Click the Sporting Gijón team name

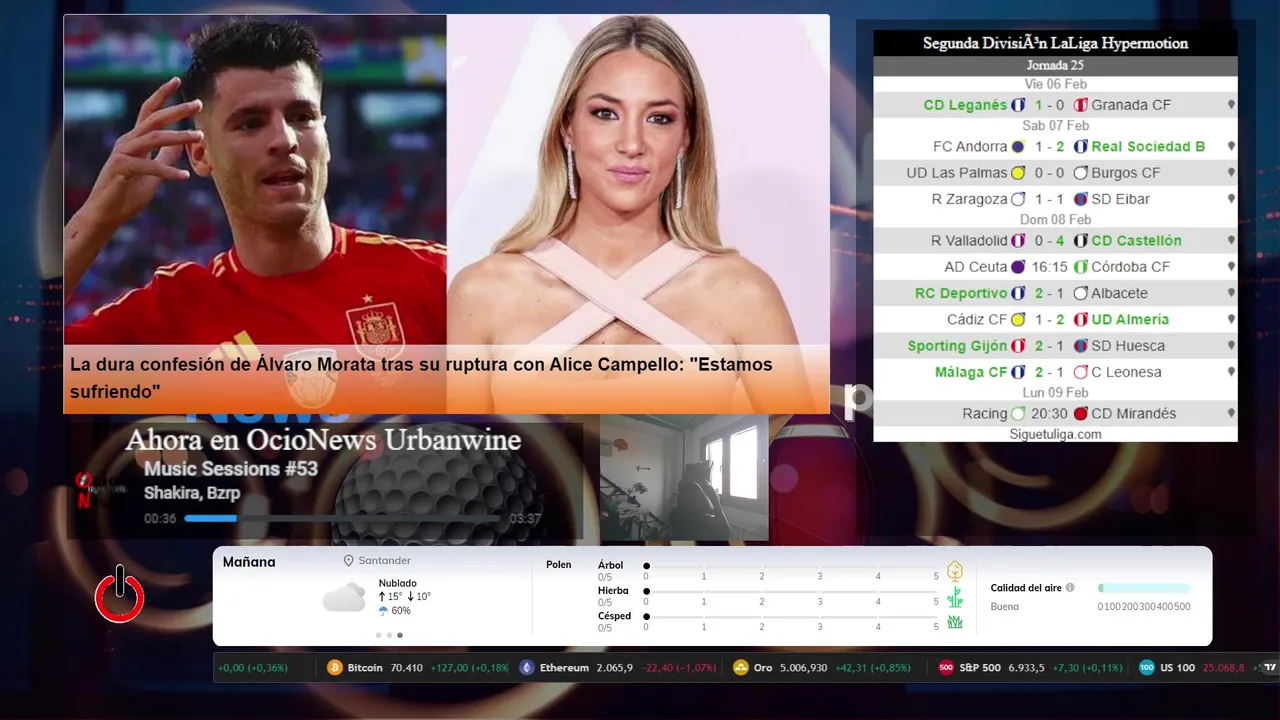tap(957, 346)
